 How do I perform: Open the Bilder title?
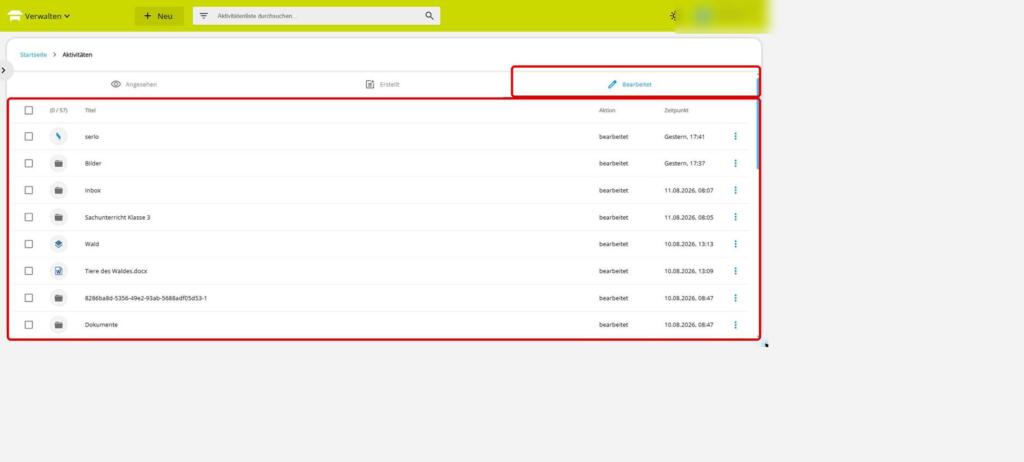click(93, 163)
